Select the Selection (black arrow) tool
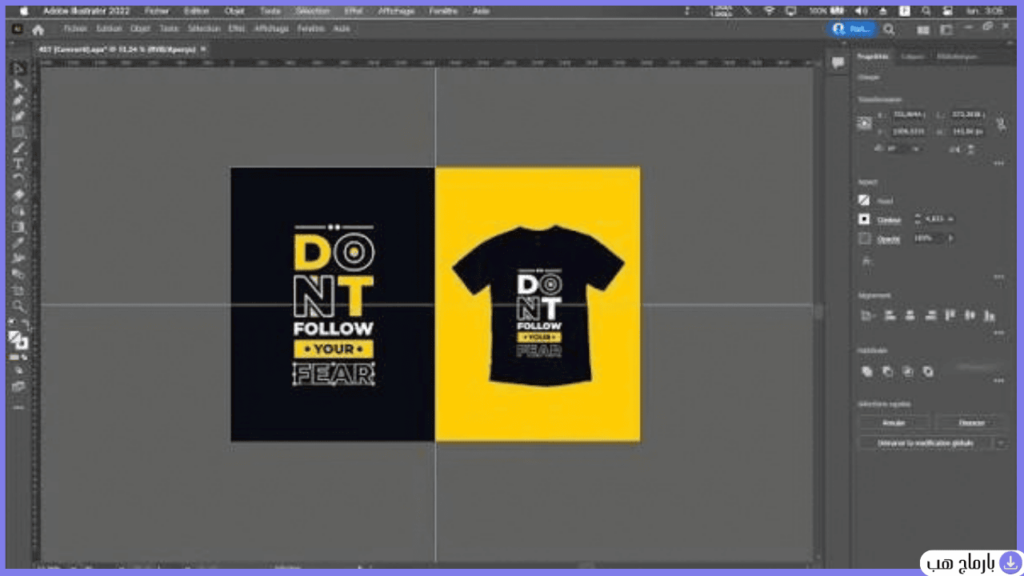 point(18,69)
